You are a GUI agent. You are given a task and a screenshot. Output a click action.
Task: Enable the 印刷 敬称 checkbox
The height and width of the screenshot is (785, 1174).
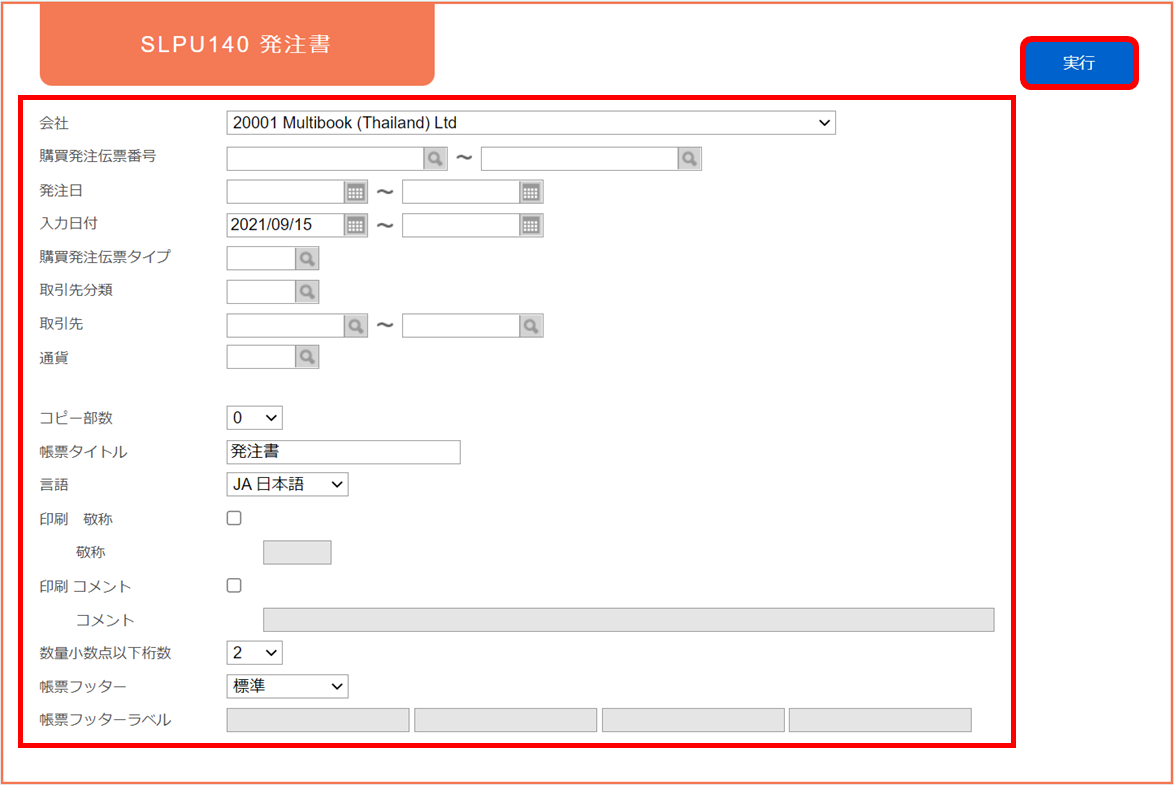[234, 518]
